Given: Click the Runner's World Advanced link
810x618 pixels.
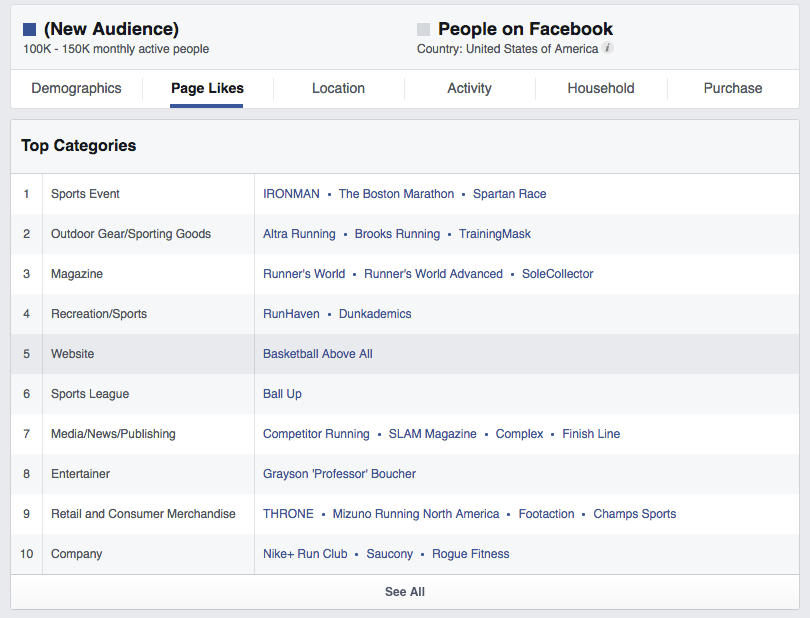Looking at the screenshot, I should pyautogui.click(x=433, y=274).
